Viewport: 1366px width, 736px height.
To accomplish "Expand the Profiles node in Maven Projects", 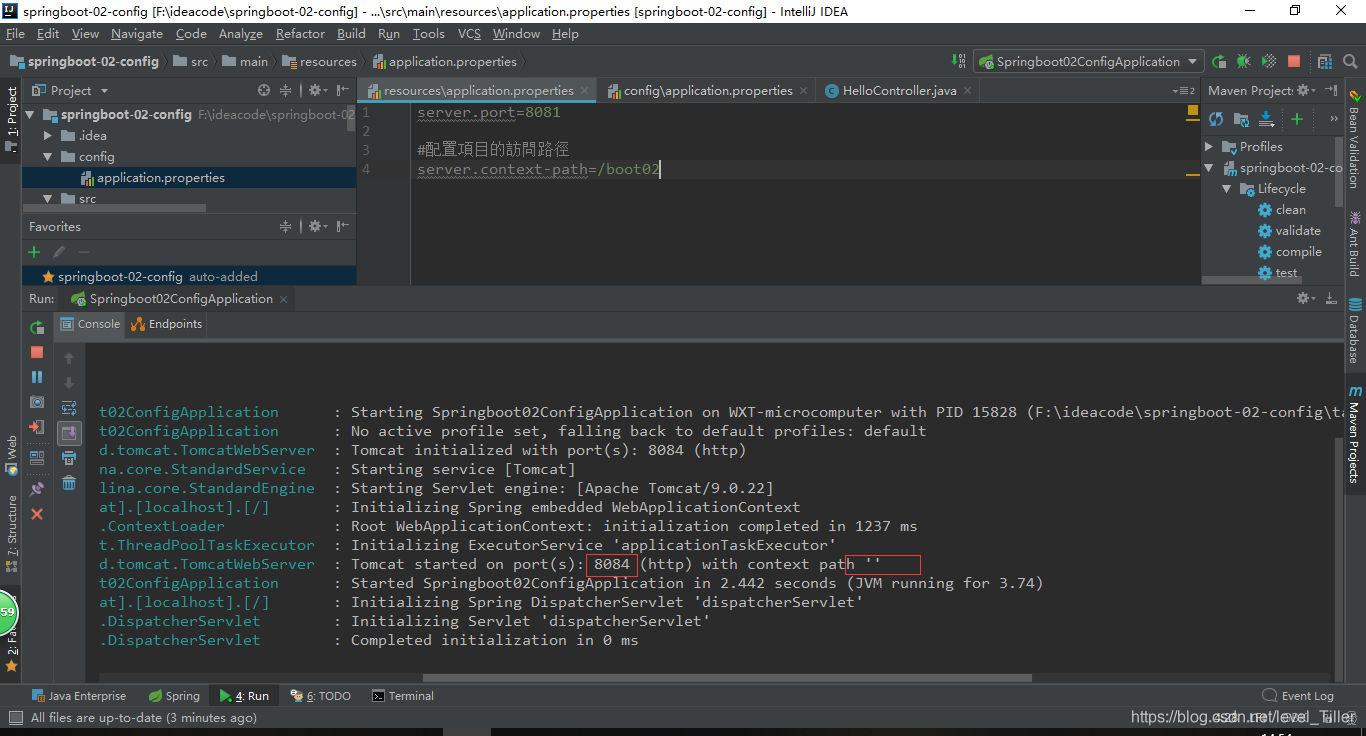I will [1208, 146].
